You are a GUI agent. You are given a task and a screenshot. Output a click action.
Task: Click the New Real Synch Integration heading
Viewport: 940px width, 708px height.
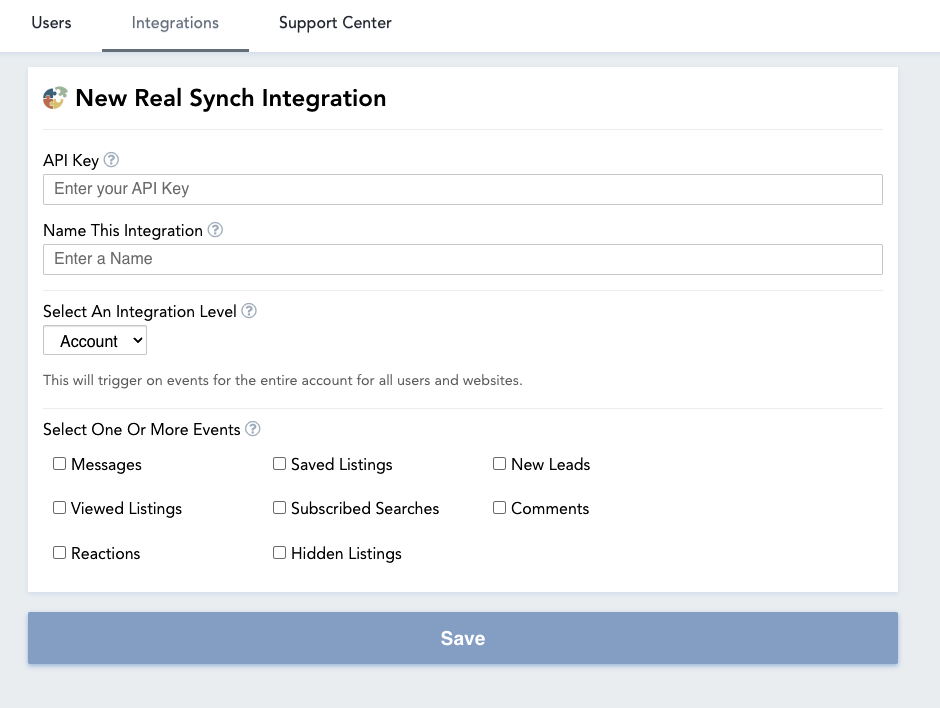(x=231, y=98)
